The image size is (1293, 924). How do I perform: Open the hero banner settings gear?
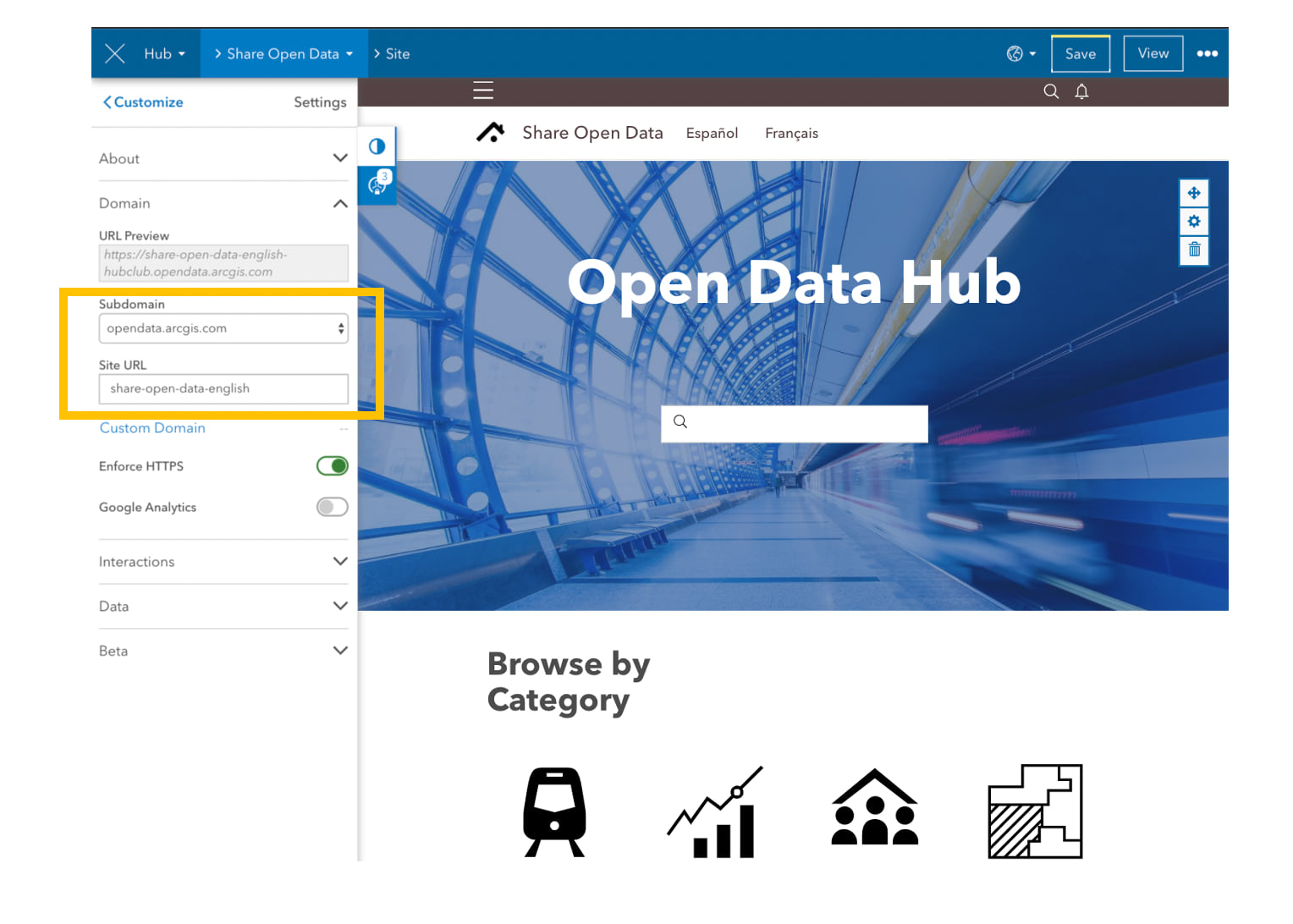[x=1194, y=221]
